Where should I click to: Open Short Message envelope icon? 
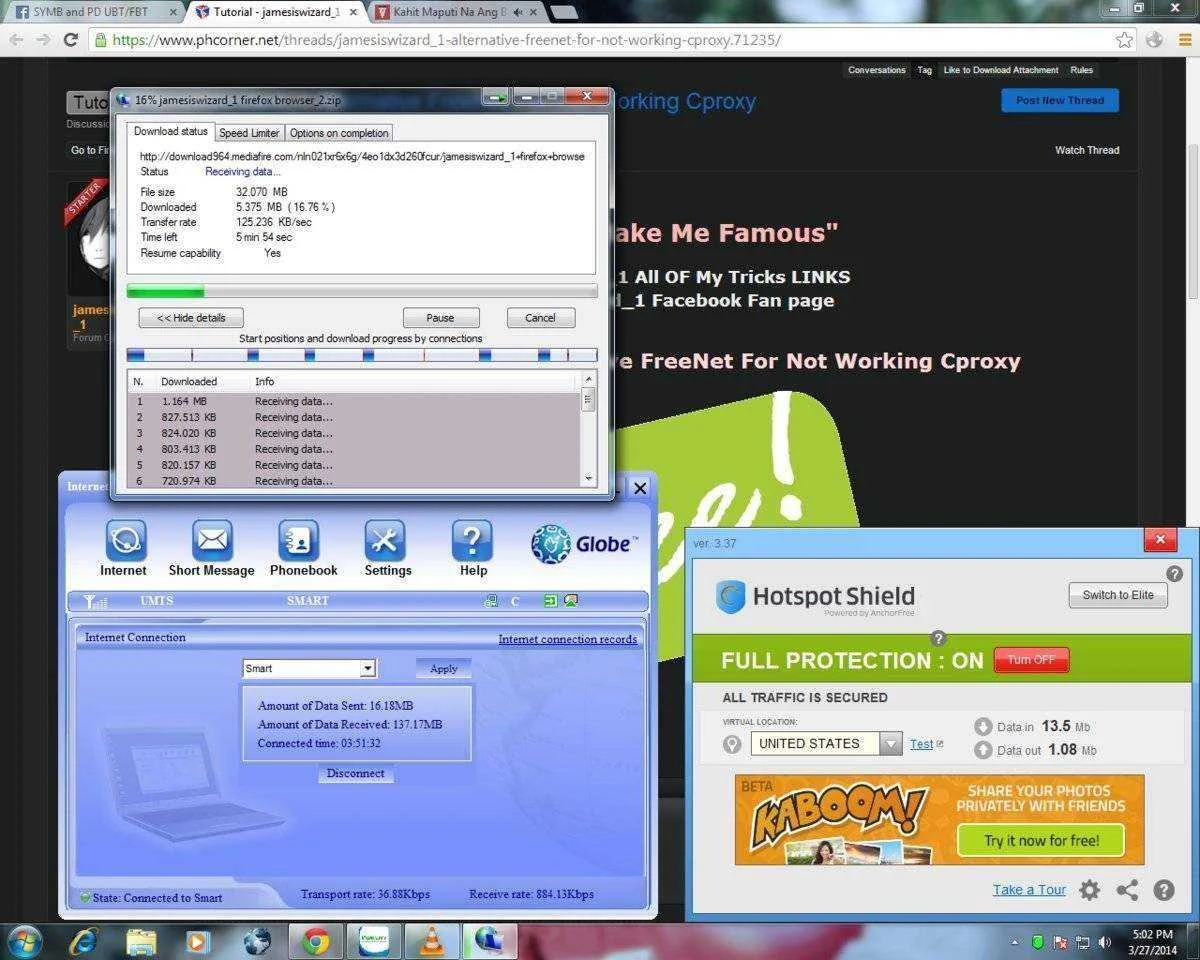click(212, 541)
